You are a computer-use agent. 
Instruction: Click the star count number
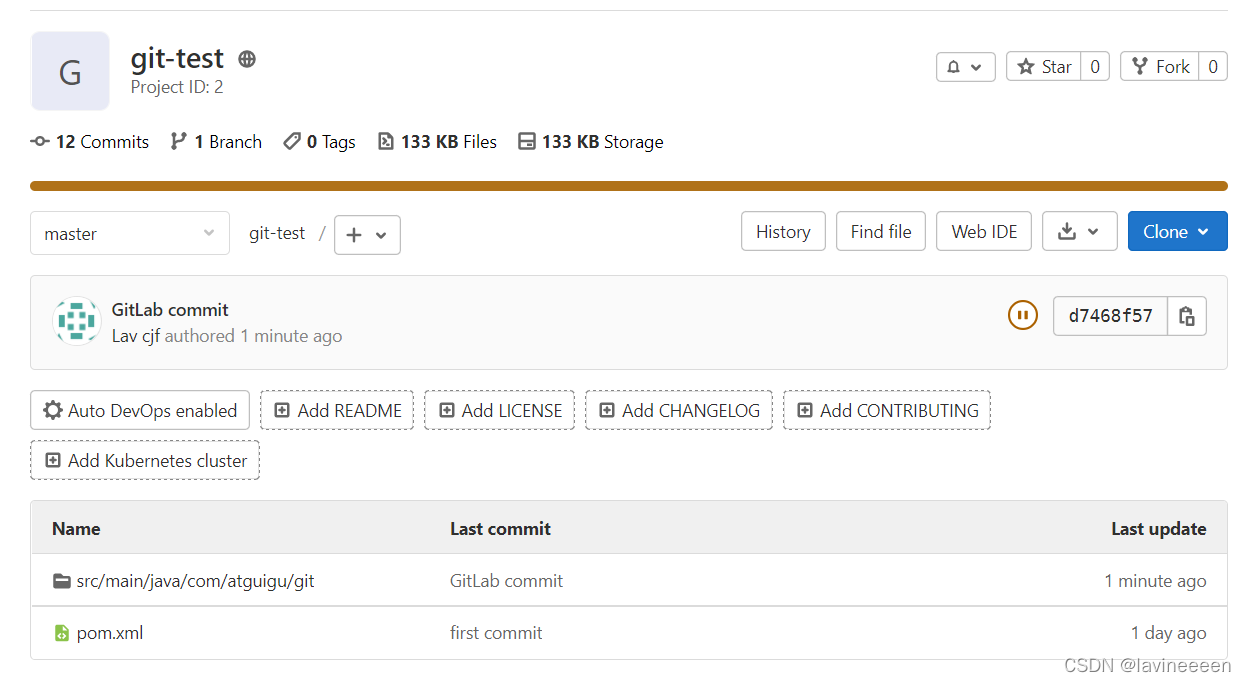1095,67
